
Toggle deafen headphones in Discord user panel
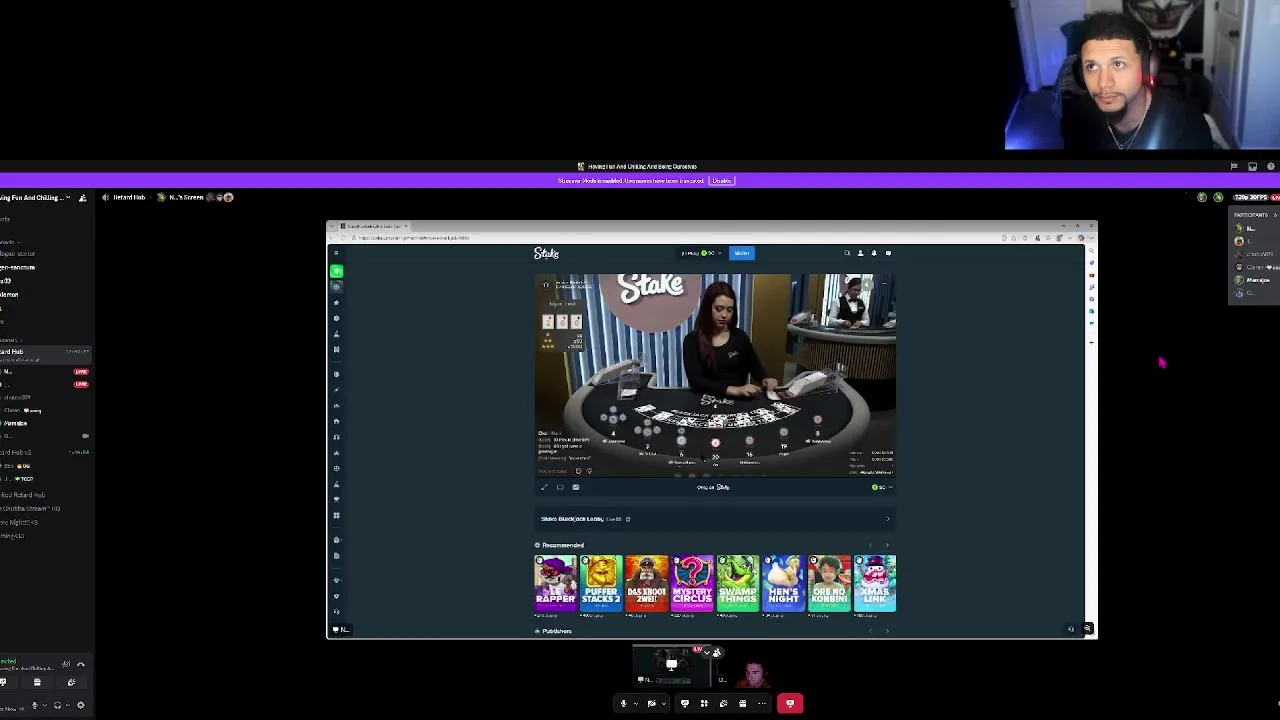(x=57, y=705)
